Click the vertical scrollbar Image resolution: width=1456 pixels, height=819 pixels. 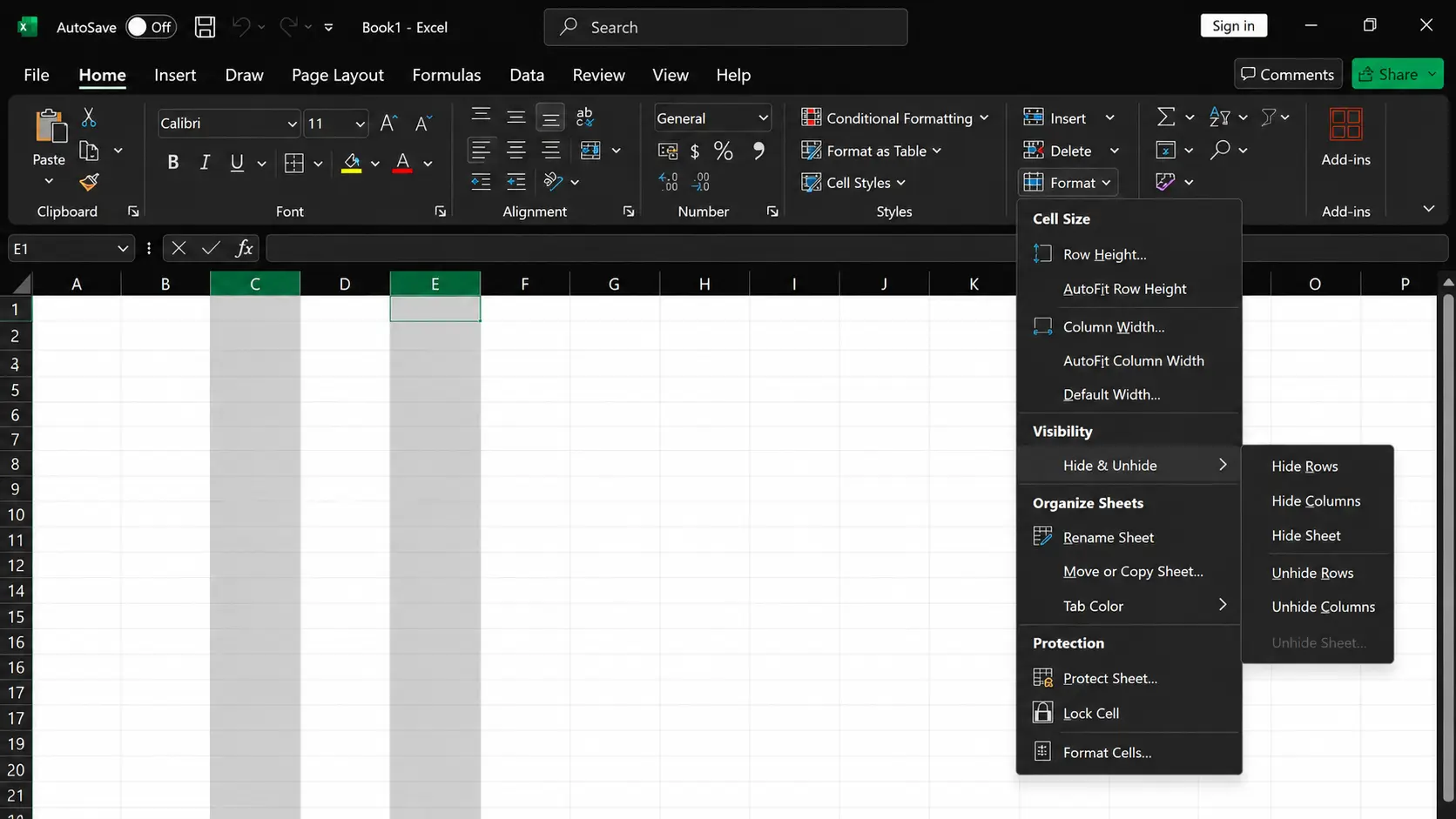tap(1447, 548)
